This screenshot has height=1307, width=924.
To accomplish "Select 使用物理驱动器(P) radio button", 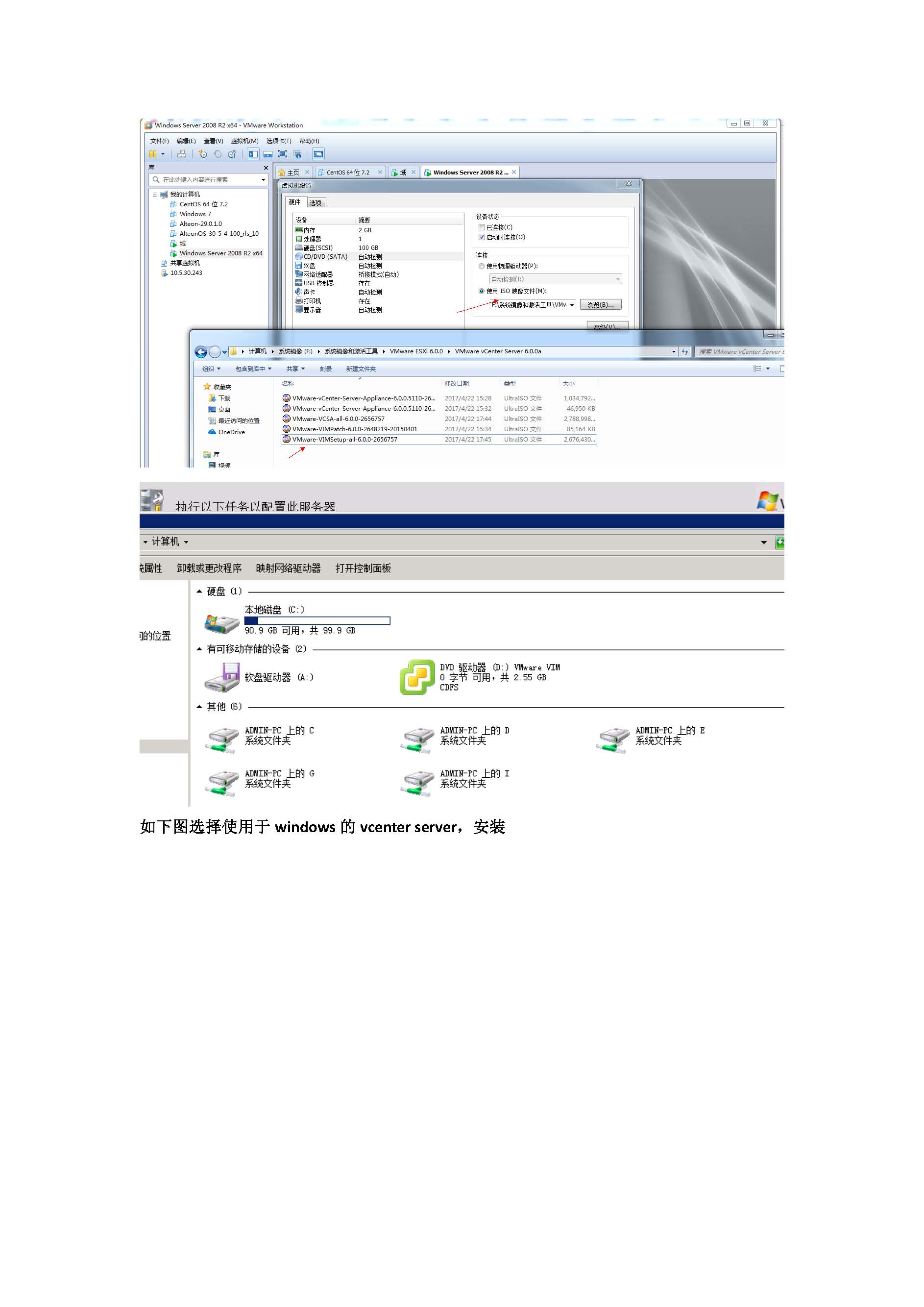I will tap(482, 267).
